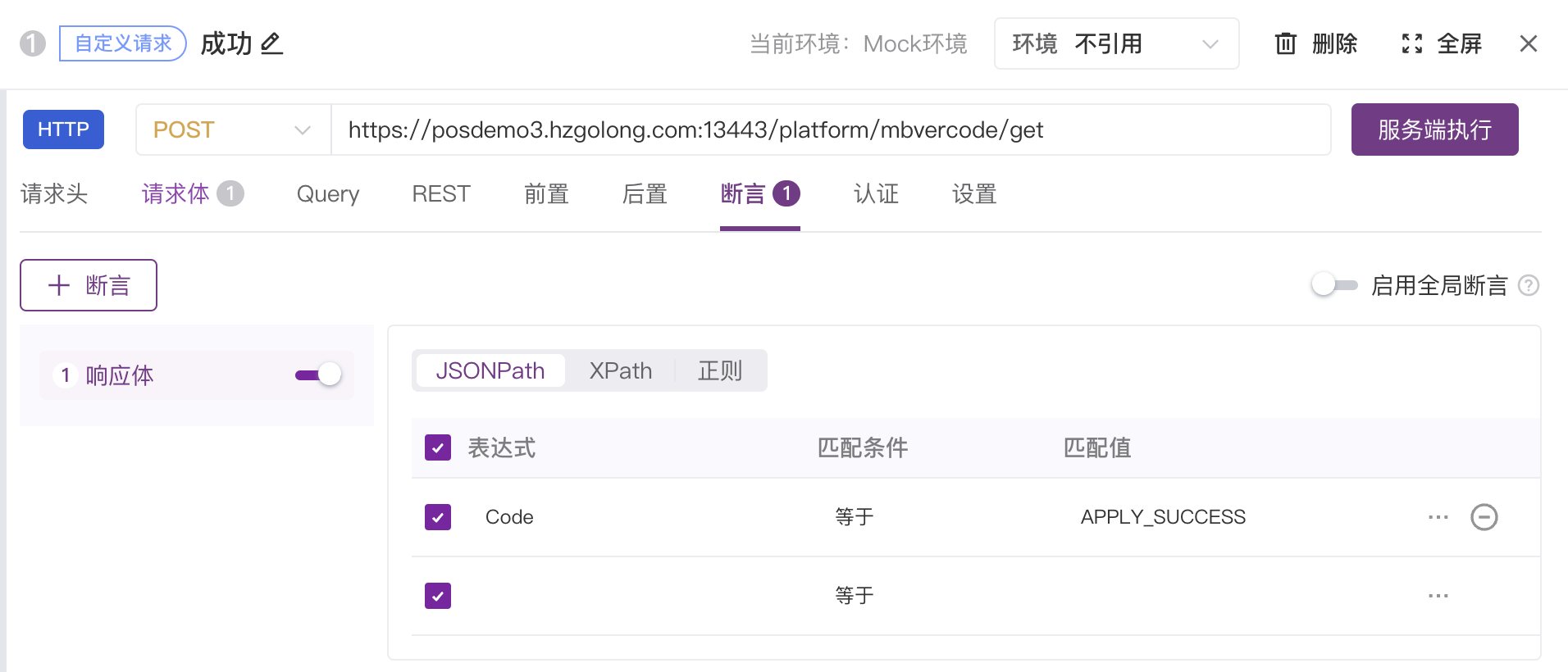1568x672 pixels.
Task: Open more options for the empty assertion row
Action: point(1438,596)
